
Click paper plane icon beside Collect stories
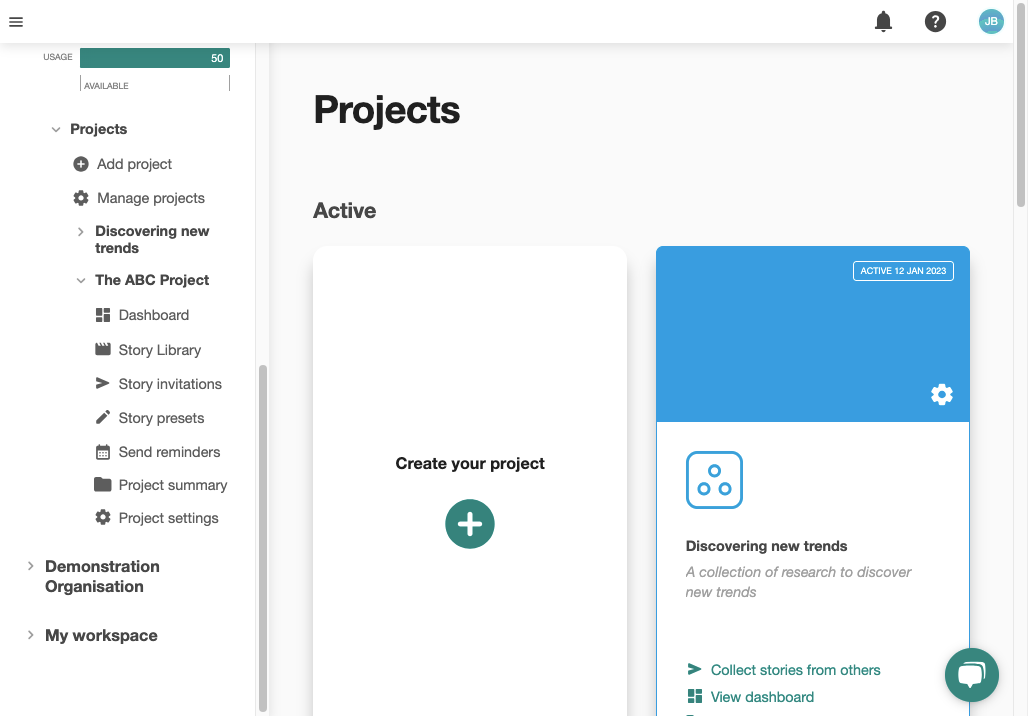point(694,669)
